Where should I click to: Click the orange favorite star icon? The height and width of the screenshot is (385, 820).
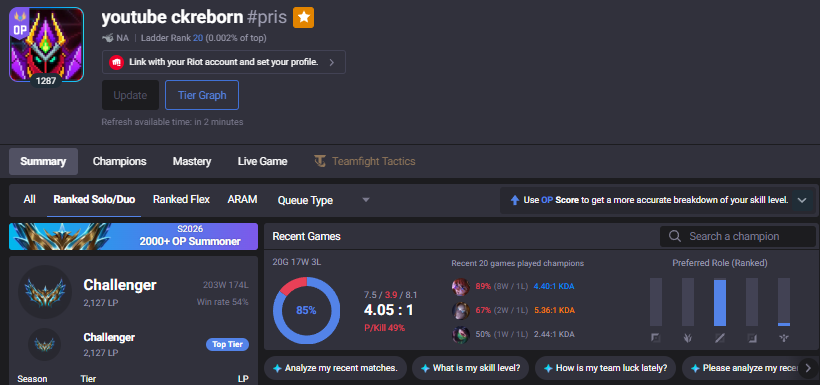click(303, 18)
